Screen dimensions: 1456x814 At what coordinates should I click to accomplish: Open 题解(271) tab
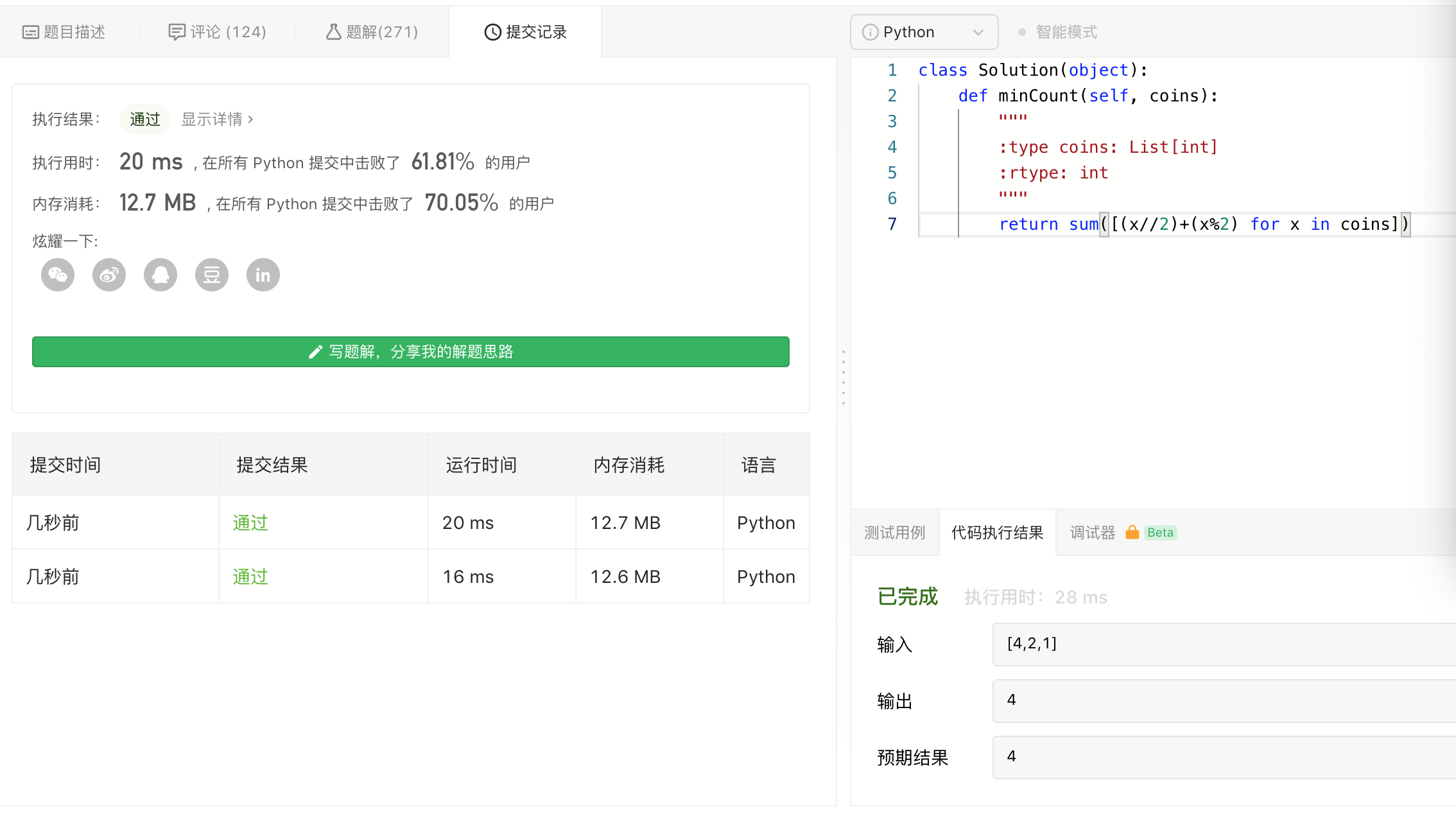372,32
